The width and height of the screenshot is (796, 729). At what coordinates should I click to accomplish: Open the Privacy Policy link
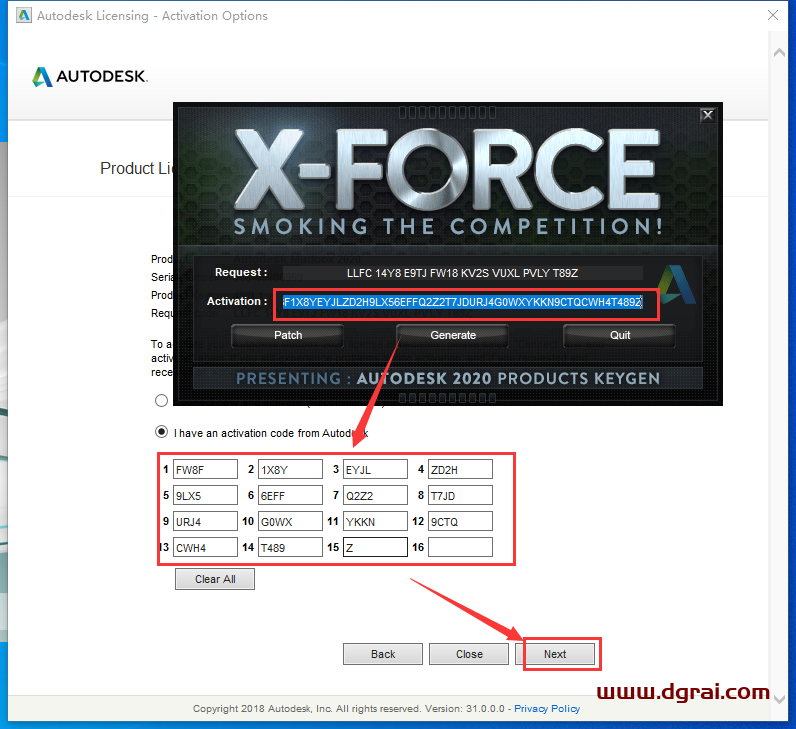tap(548, 709)
